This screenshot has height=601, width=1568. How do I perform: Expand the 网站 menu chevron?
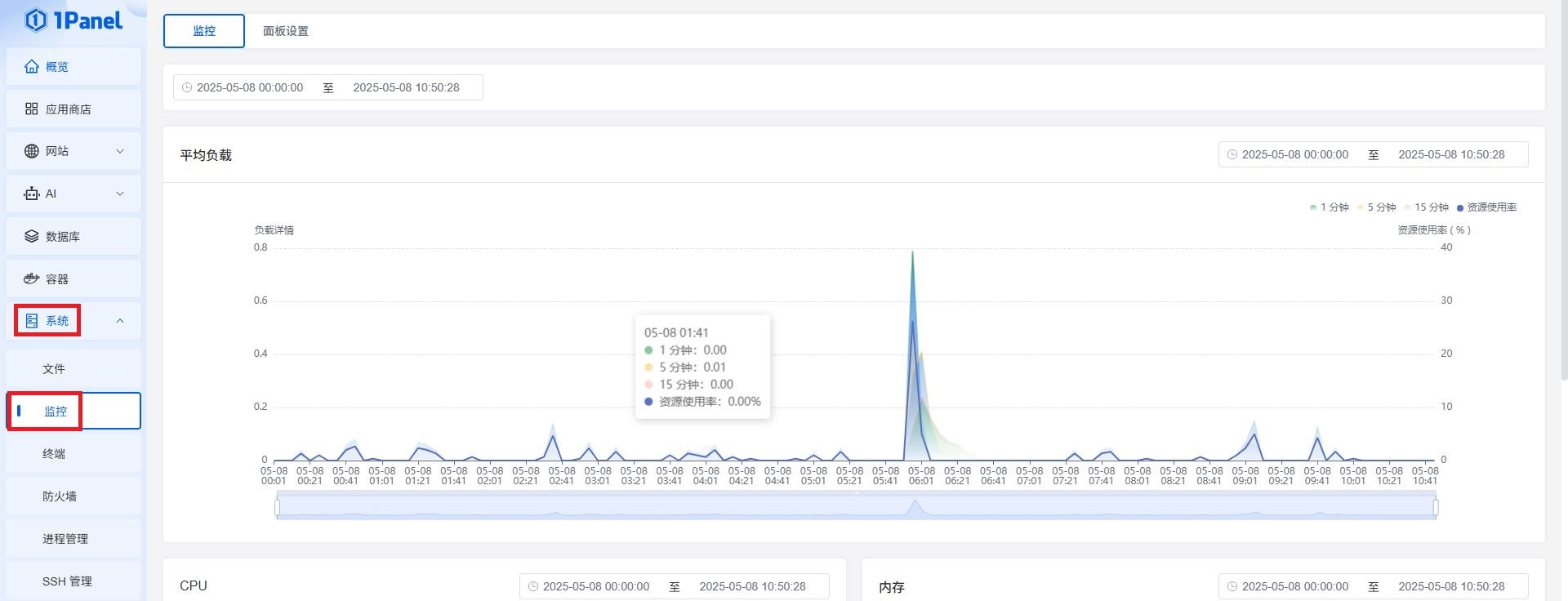coord(120,151)
